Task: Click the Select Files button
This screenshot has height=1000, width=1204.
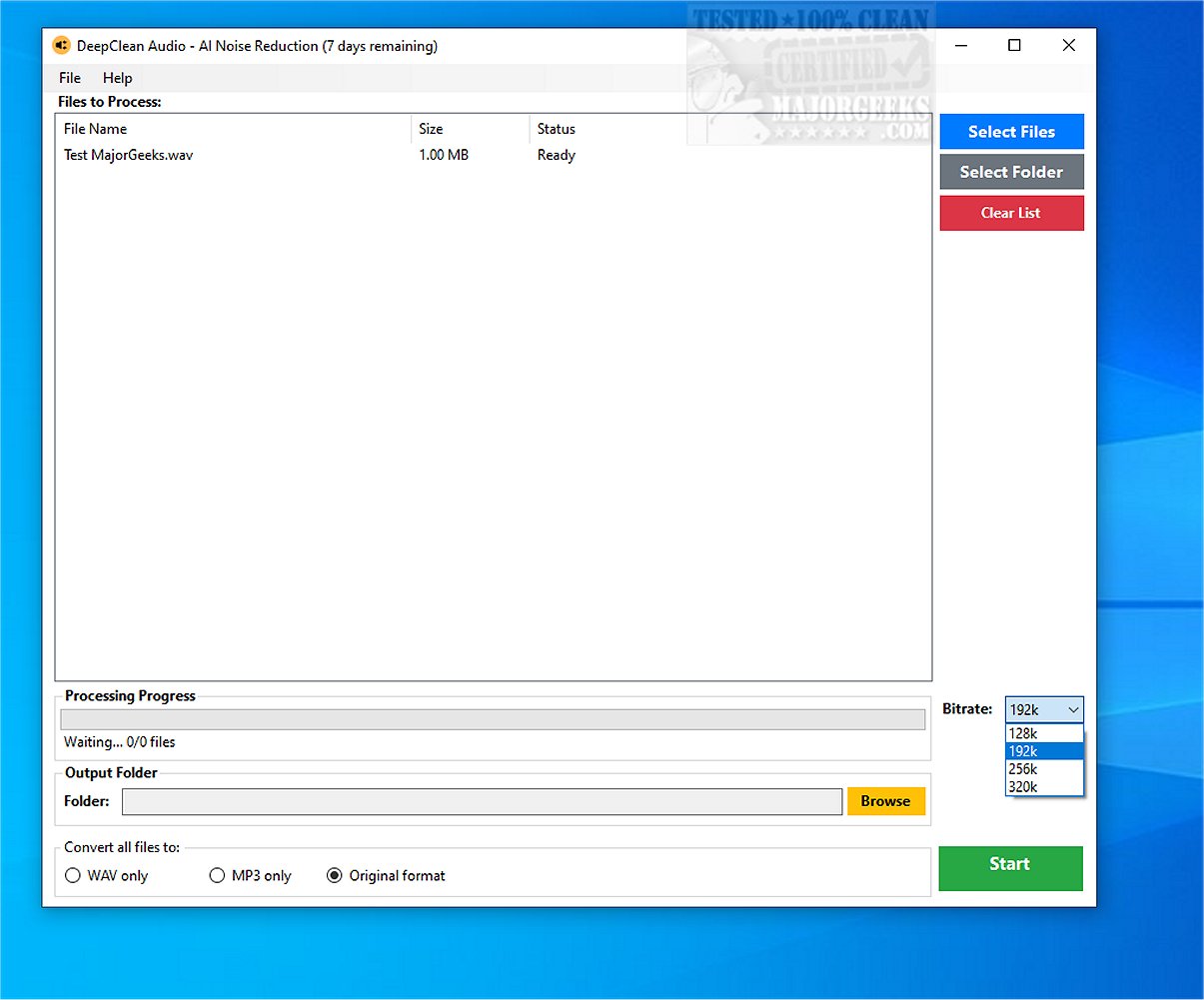Action: pos(1011,132)
